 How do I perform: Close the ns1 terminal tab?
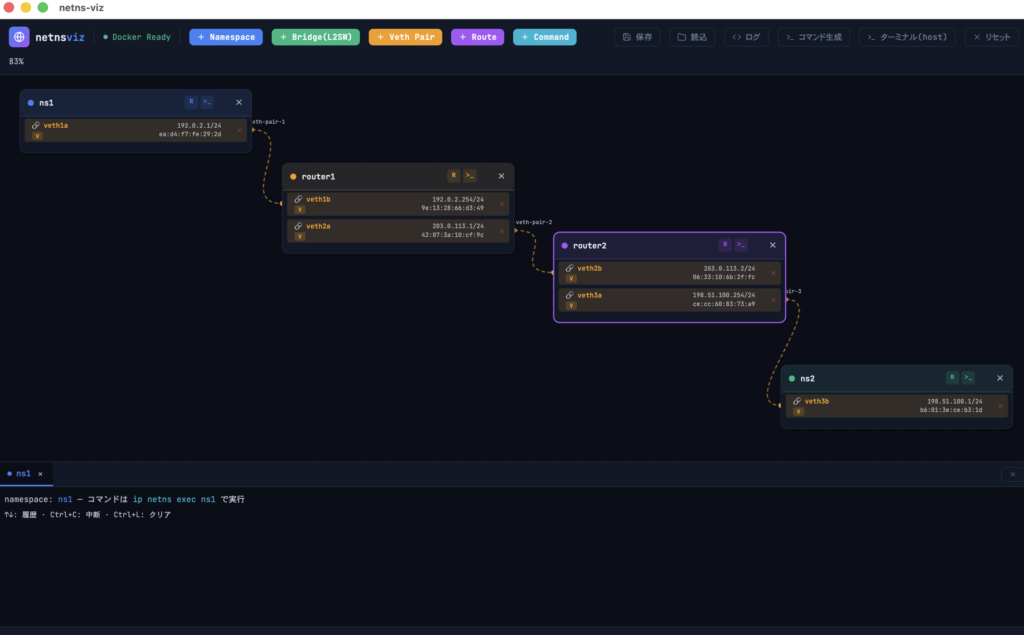(x=40, y=474)
